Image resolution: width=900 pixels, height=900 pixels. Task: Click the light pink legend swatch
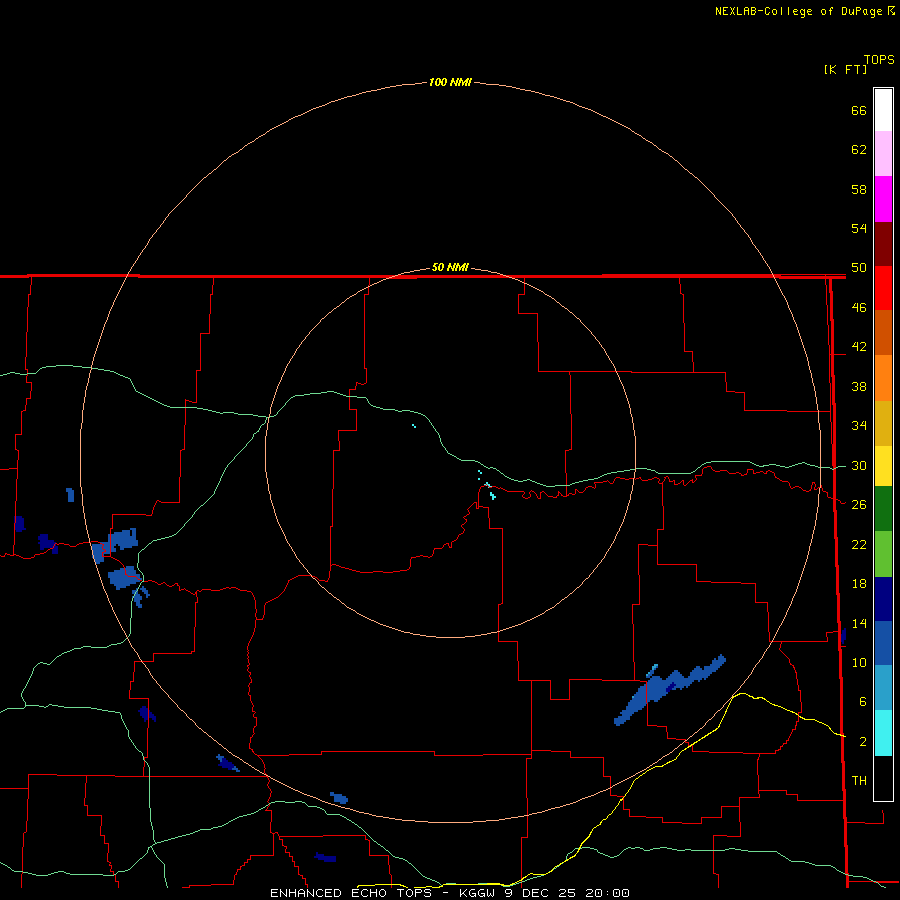[883, 154]
